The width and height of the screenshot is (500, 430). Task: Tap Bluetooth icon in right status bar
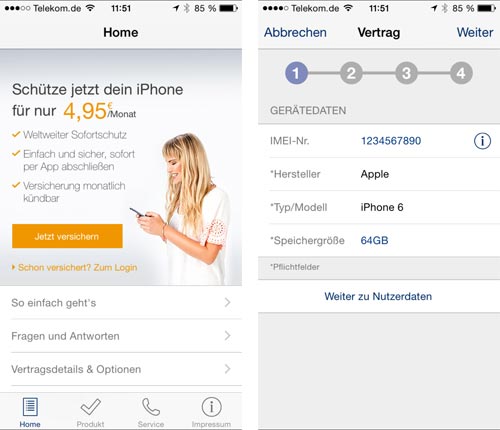[445, 8]
